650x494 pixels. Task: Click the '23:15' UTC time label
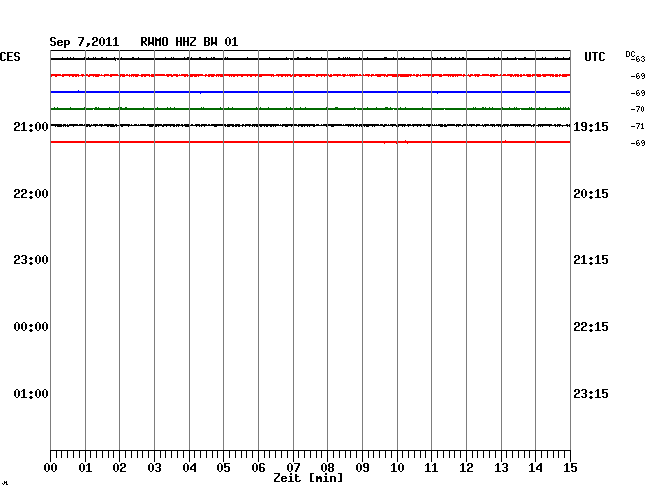point(591,393)
